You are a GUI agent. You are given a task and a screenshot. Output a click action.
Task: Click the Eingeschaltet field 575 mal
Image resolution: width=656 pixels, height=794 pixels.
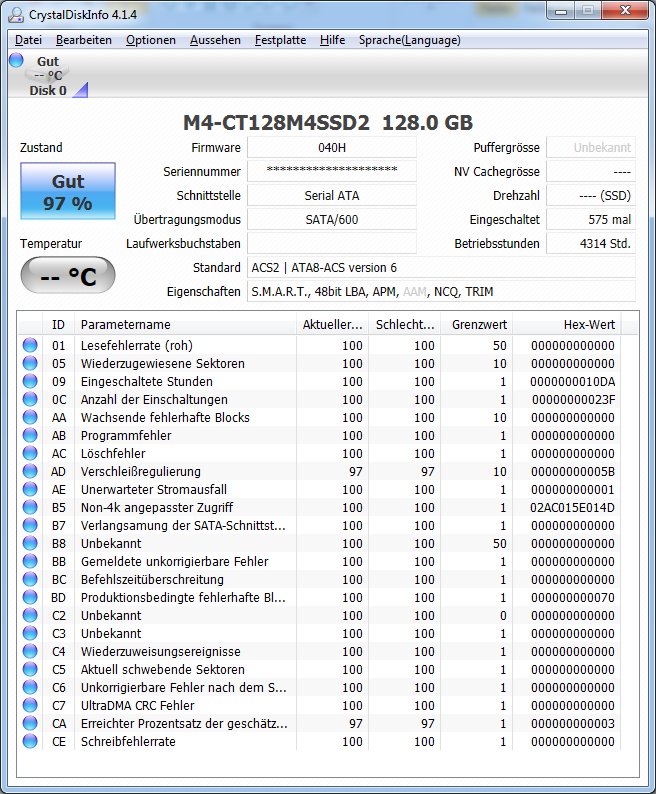591,219
